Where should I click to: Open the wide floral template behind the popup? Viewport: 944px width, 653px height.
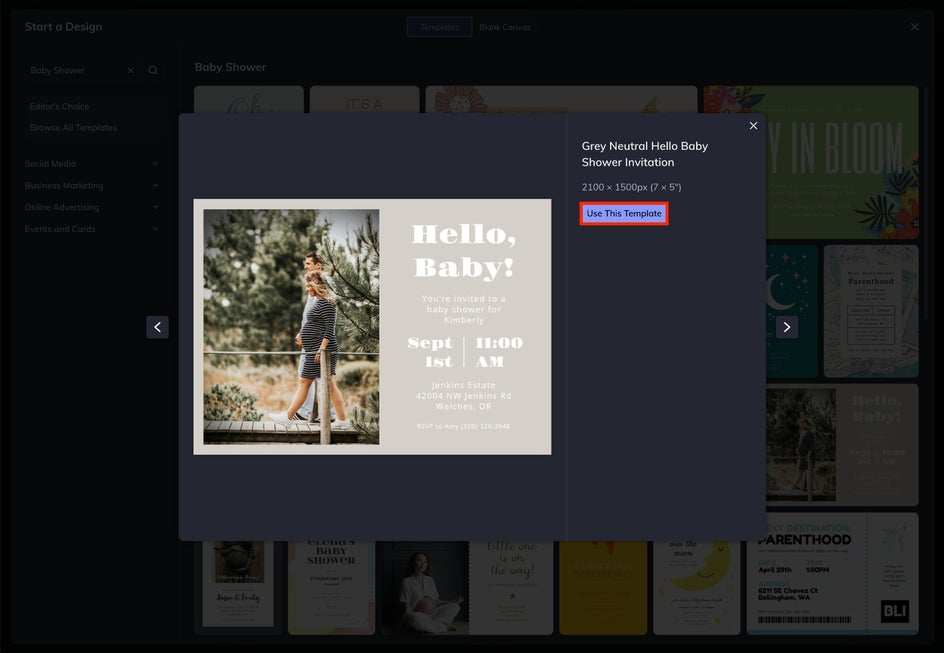(561, 99)
